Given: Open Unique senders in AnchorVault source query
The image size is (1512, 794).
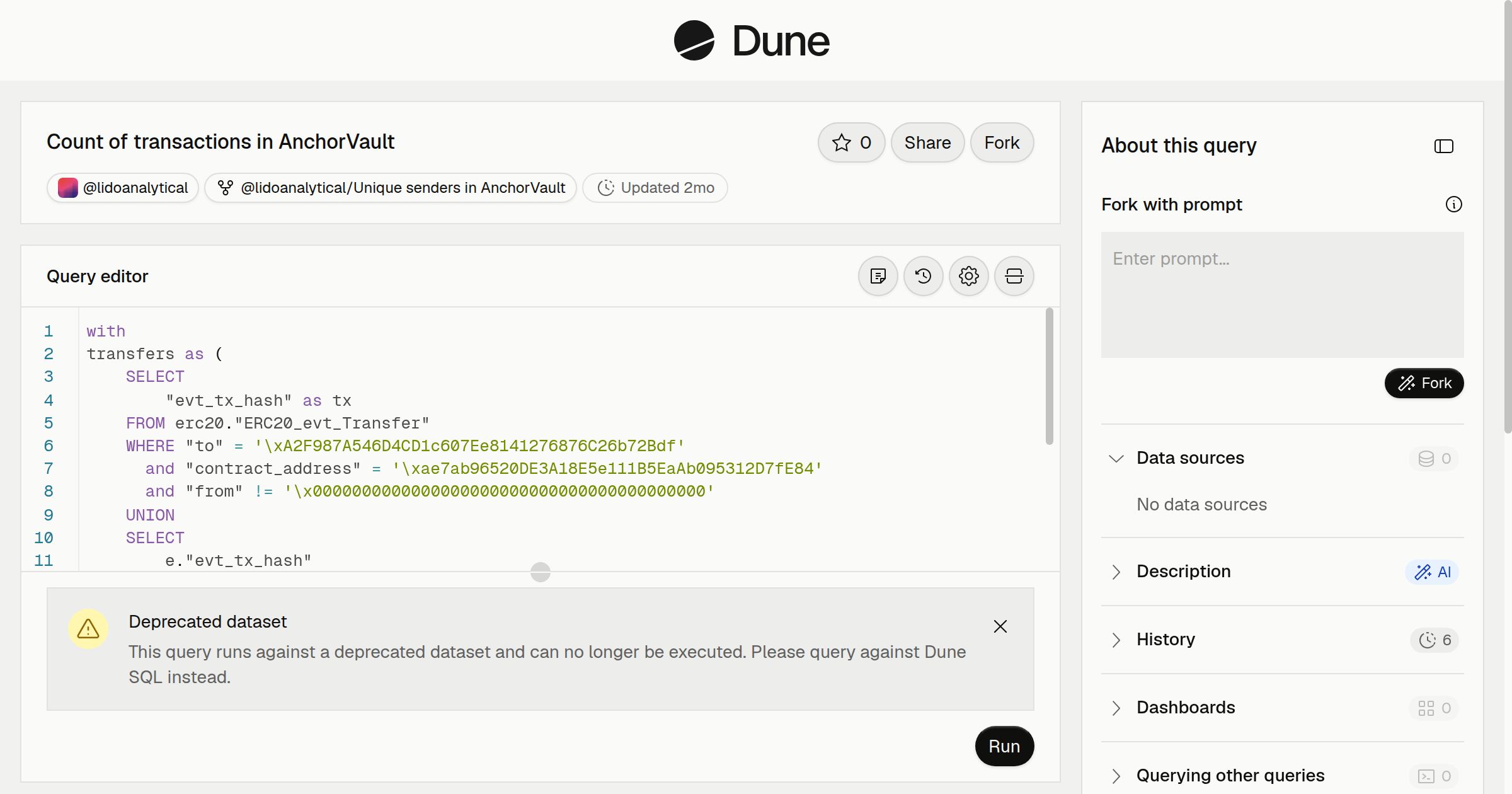Looking at the screenshot, I should [x=391, y=188].
